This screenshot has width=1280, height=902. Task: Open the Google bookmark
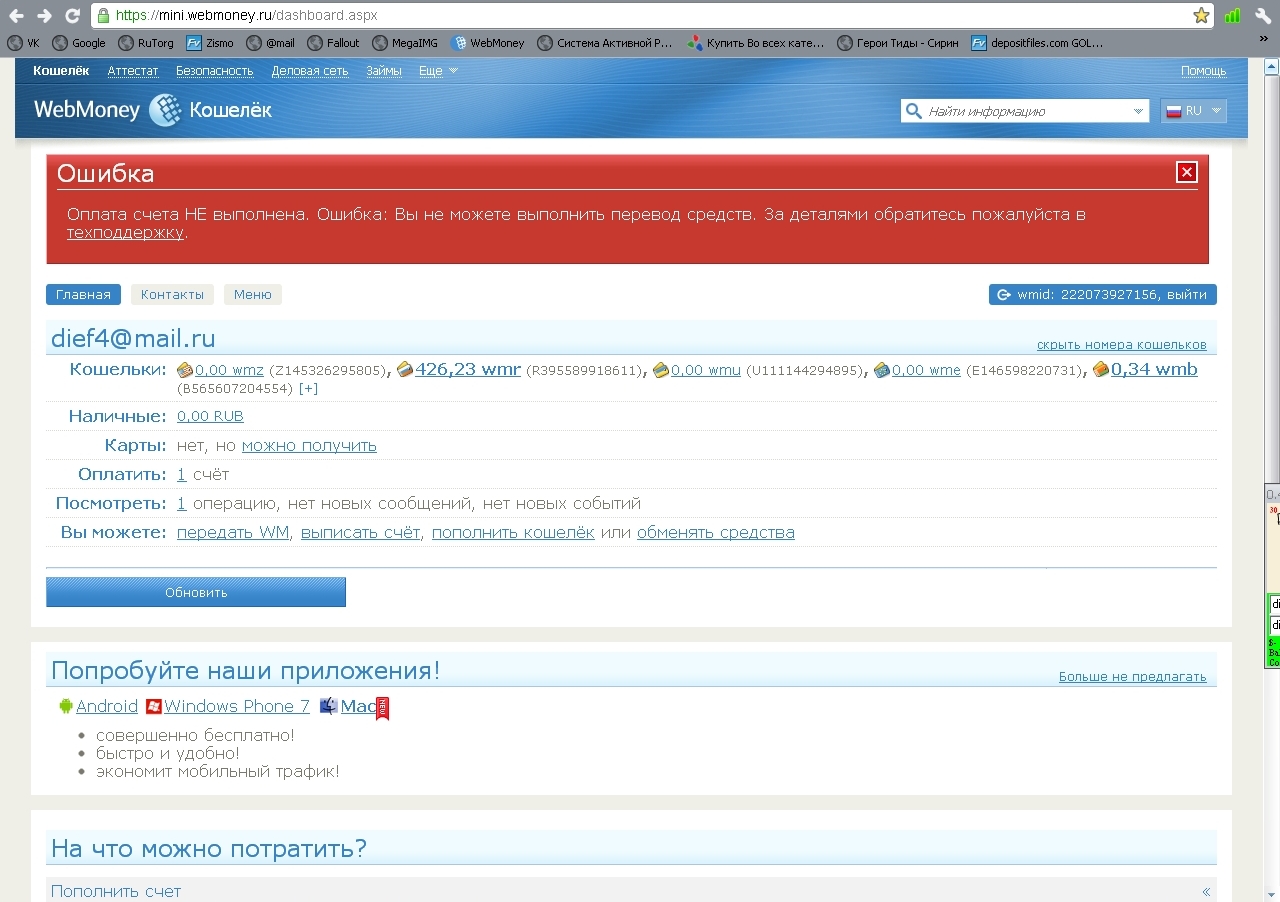pos(79,43)
